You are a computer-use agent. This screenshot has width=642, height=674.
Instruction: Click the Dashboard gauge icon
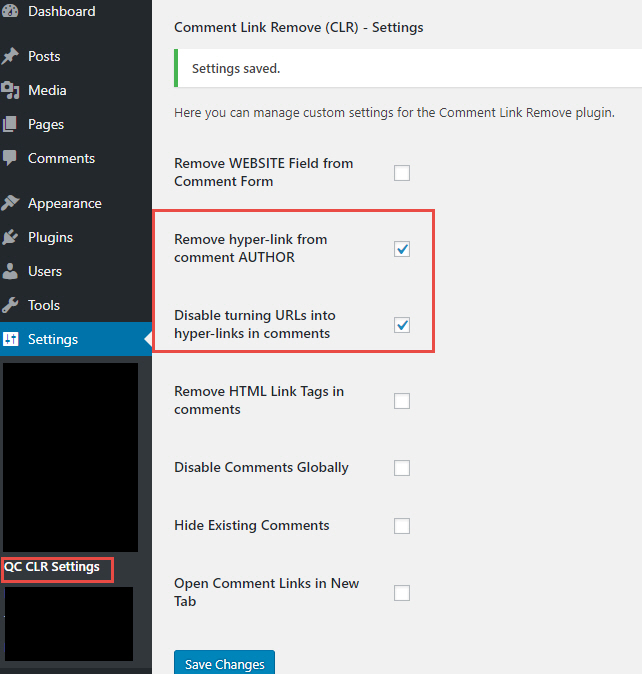[10, 12]
